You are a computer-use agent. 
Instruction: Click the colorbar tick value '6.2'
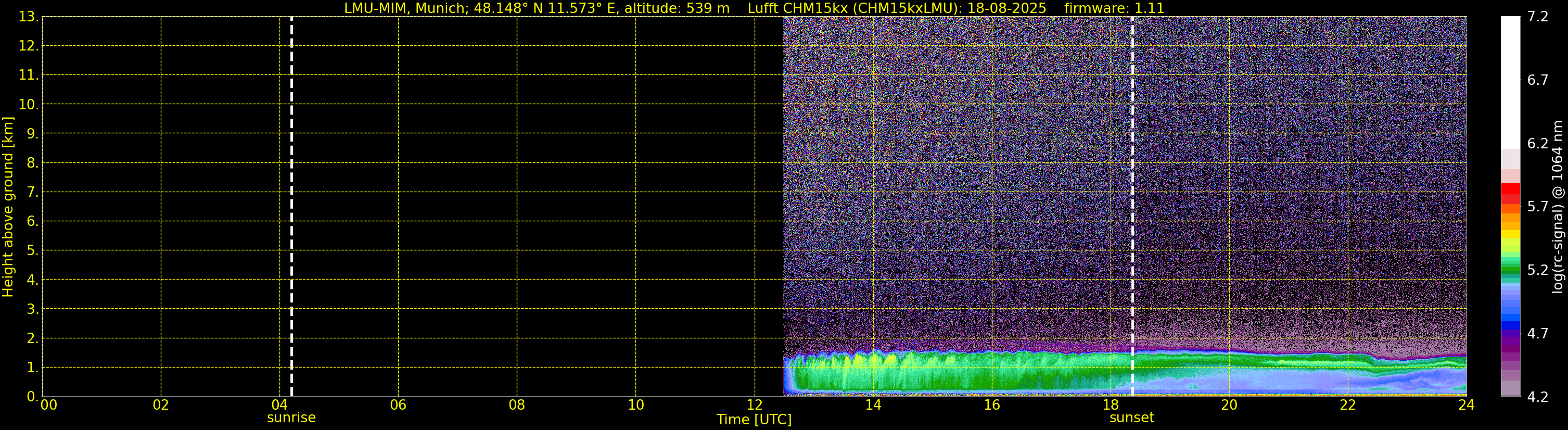point(1538,143)
